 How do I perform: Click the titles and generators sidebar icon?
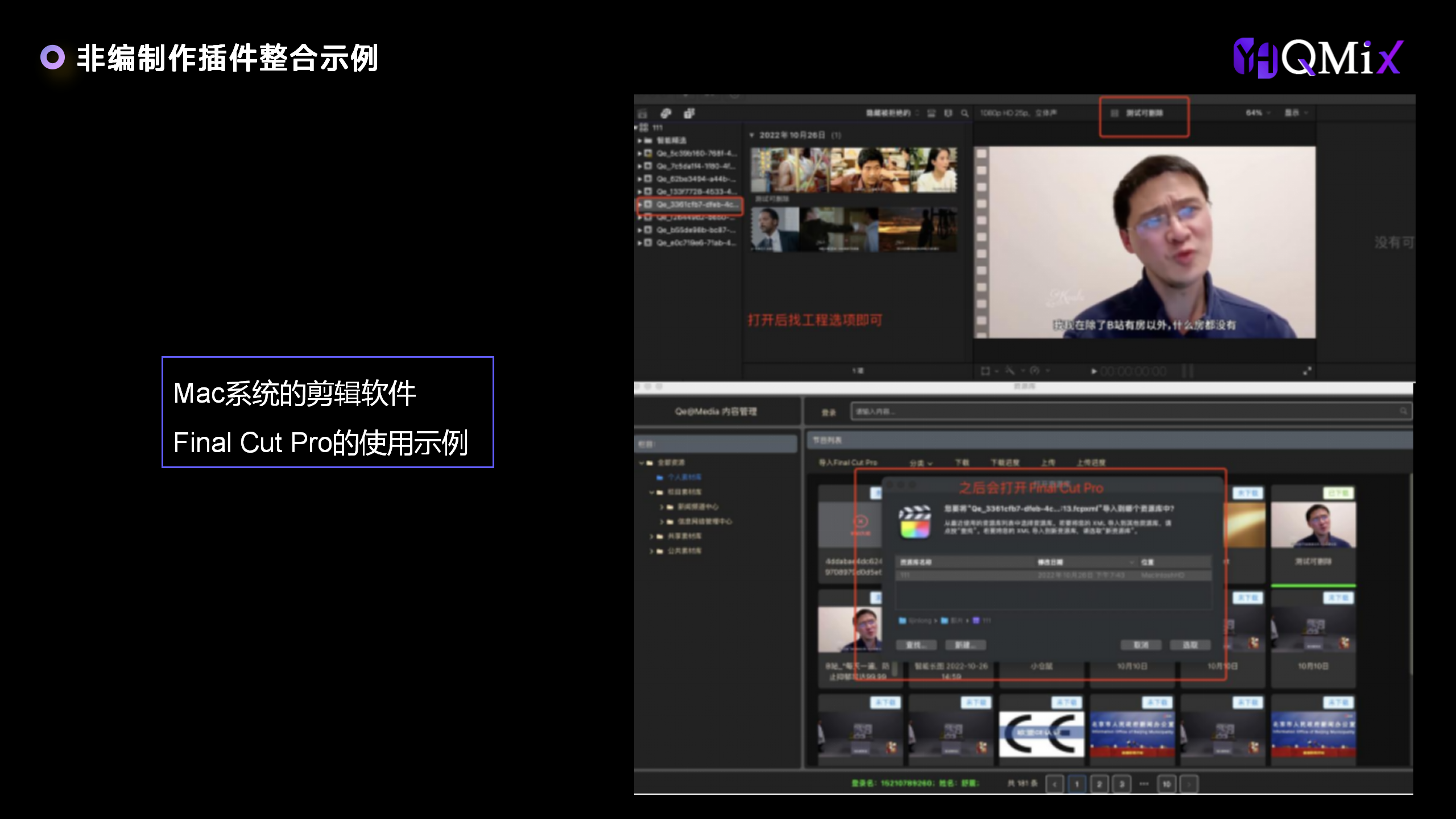pos(689,113)
